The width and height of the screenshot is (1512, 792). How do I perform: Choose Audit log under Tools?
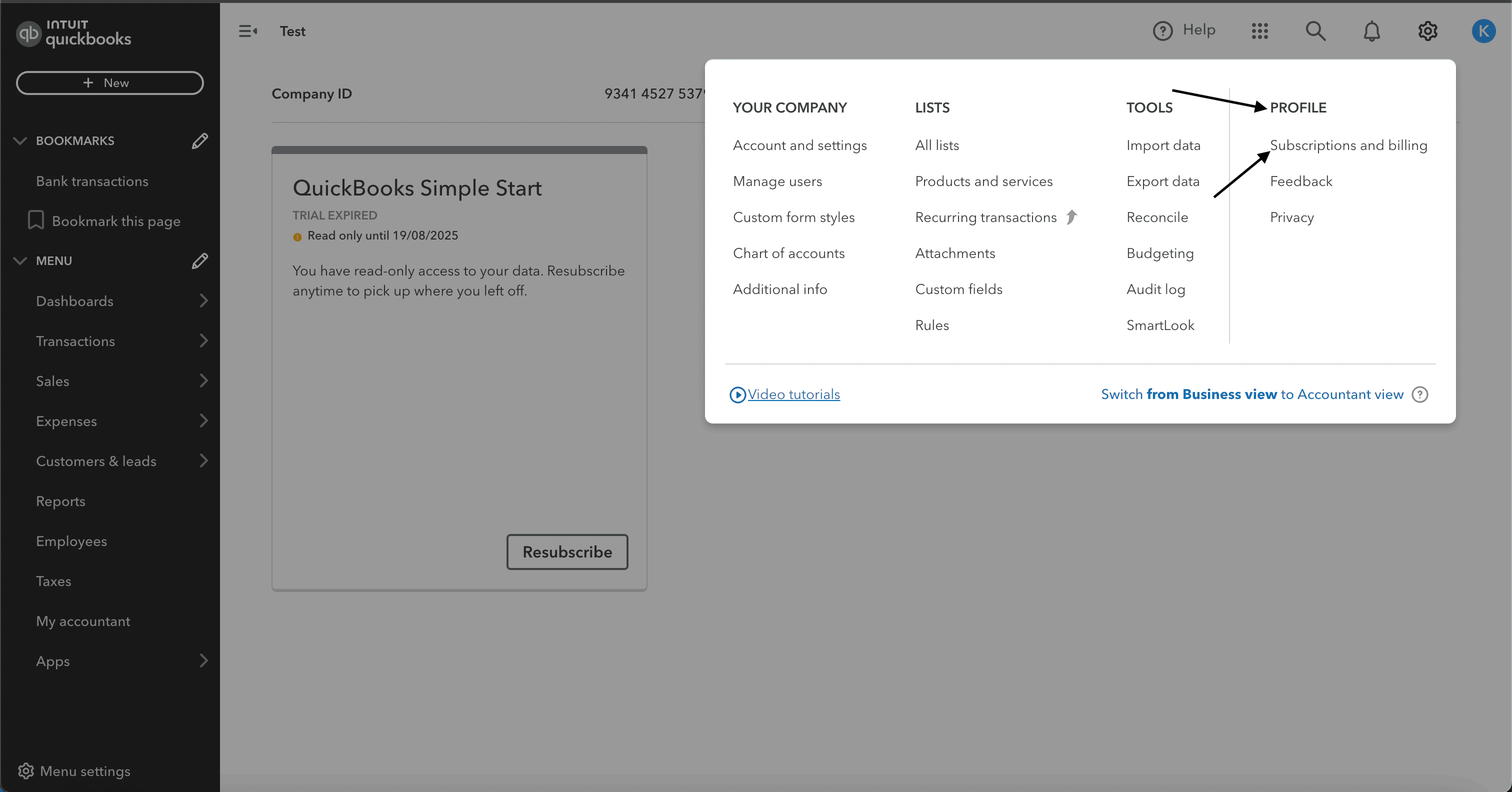tap(1155, 289)
